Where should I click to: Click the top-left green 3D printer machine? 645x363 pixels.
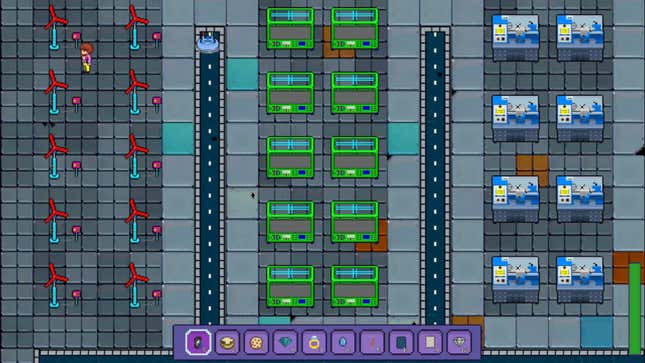tap(290, 28)
